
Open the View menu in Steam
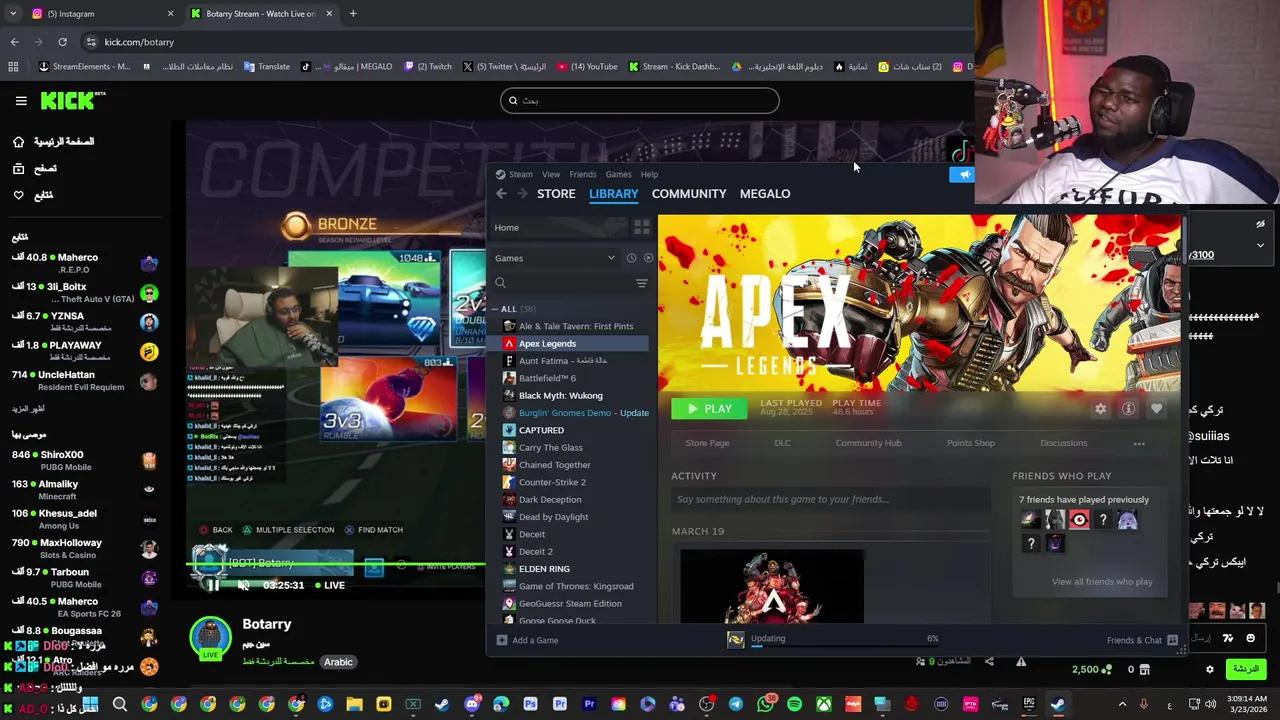[551, 174]
